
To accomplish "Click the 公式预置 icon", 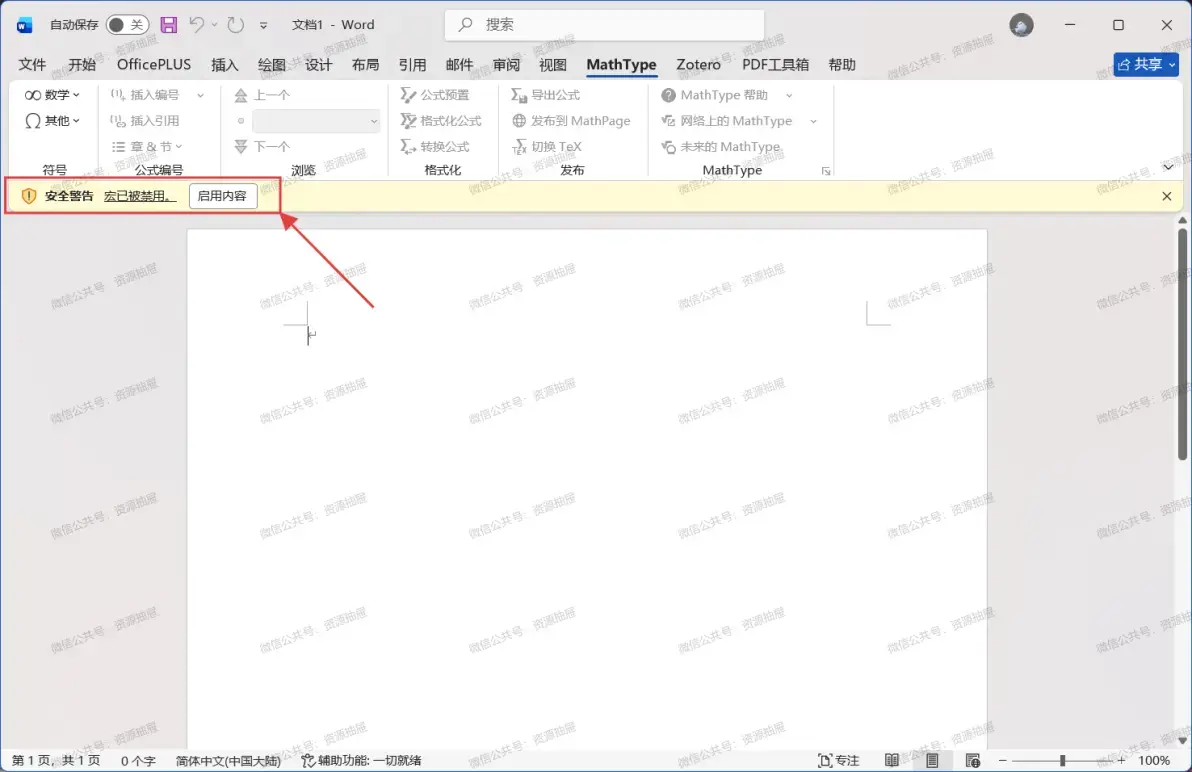I will tap(408, 95).
